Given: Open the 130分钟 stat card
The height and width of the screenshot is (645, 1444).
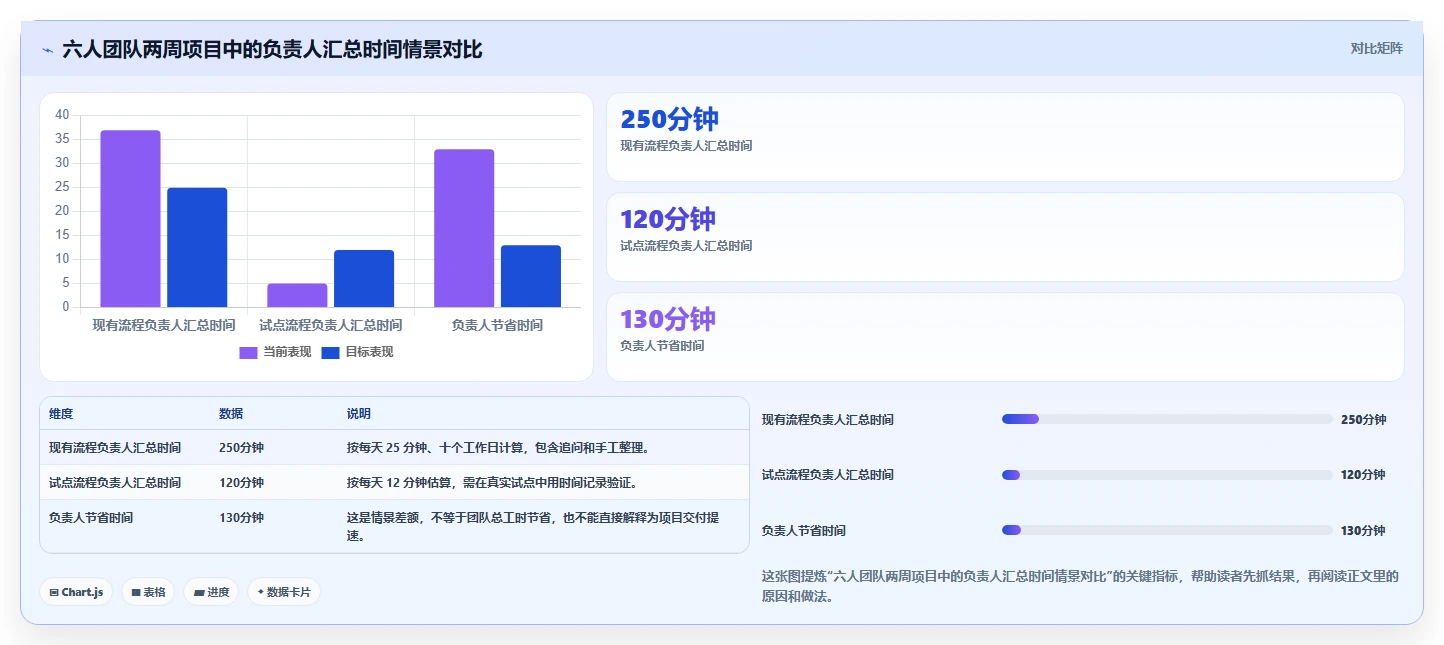Looking at the screenshot, I should tap(1005, 337).
